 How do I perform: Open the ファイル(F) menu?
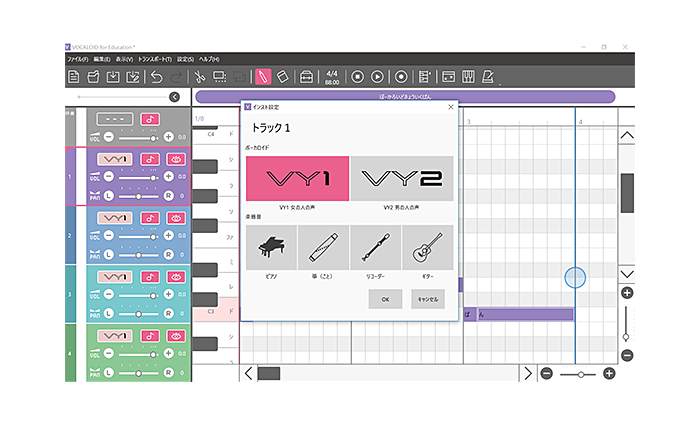tap(78, 59)
